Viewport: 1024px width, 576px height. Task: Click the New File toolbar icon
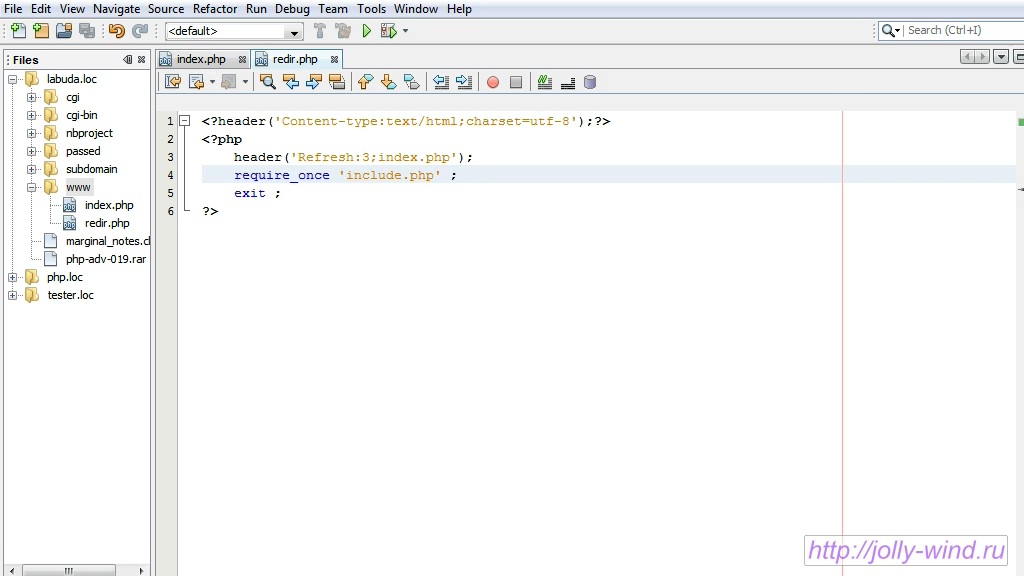click(x=18, y=31)
